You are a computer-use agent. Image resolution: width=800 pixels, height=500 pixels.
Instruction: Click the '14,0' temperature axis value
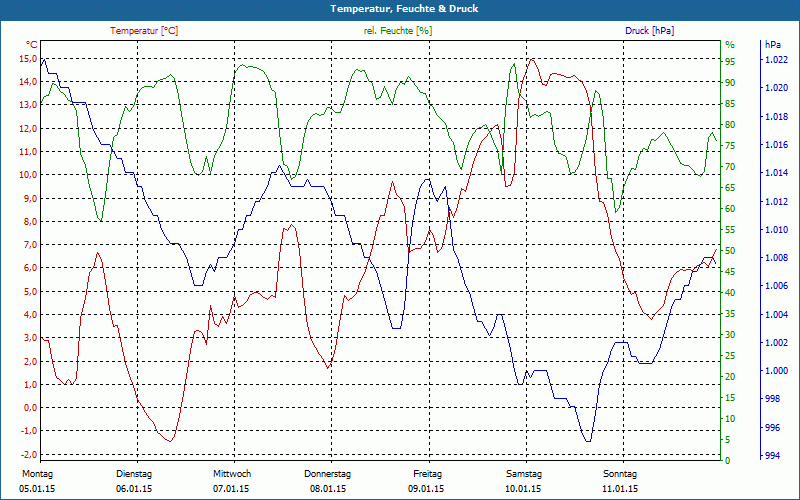tap(28, 82)
